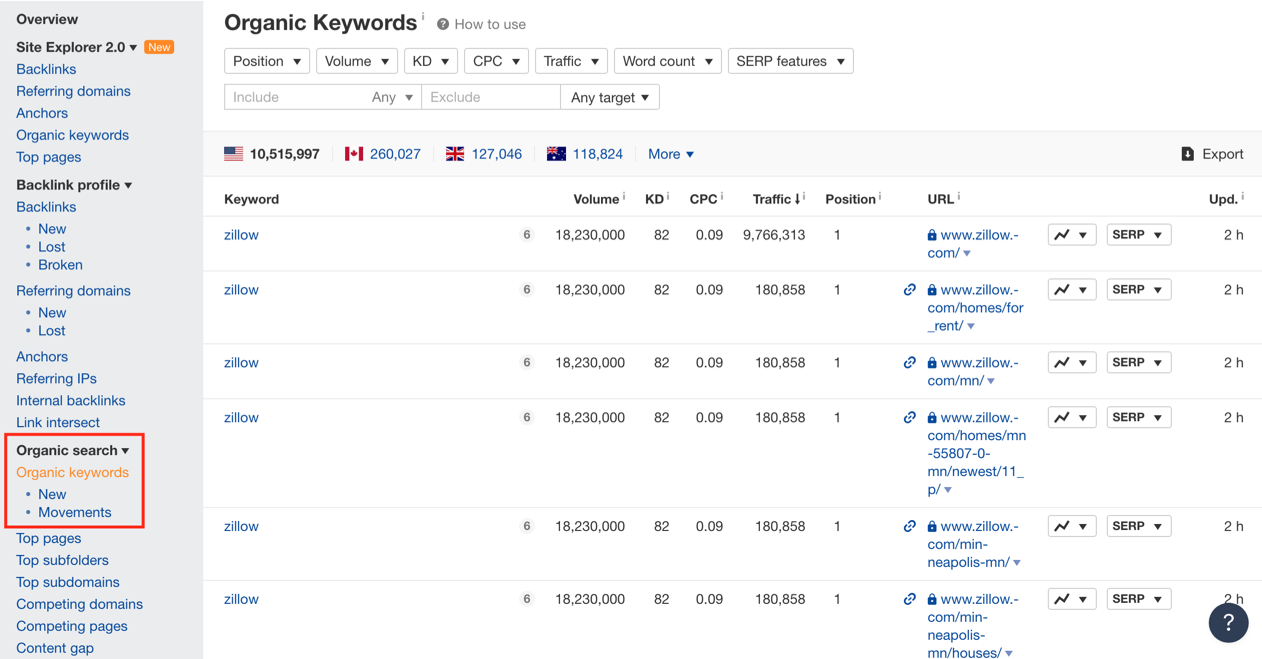
Task: Click the help question mark bubble
Action: click(x=1228, y=622)
